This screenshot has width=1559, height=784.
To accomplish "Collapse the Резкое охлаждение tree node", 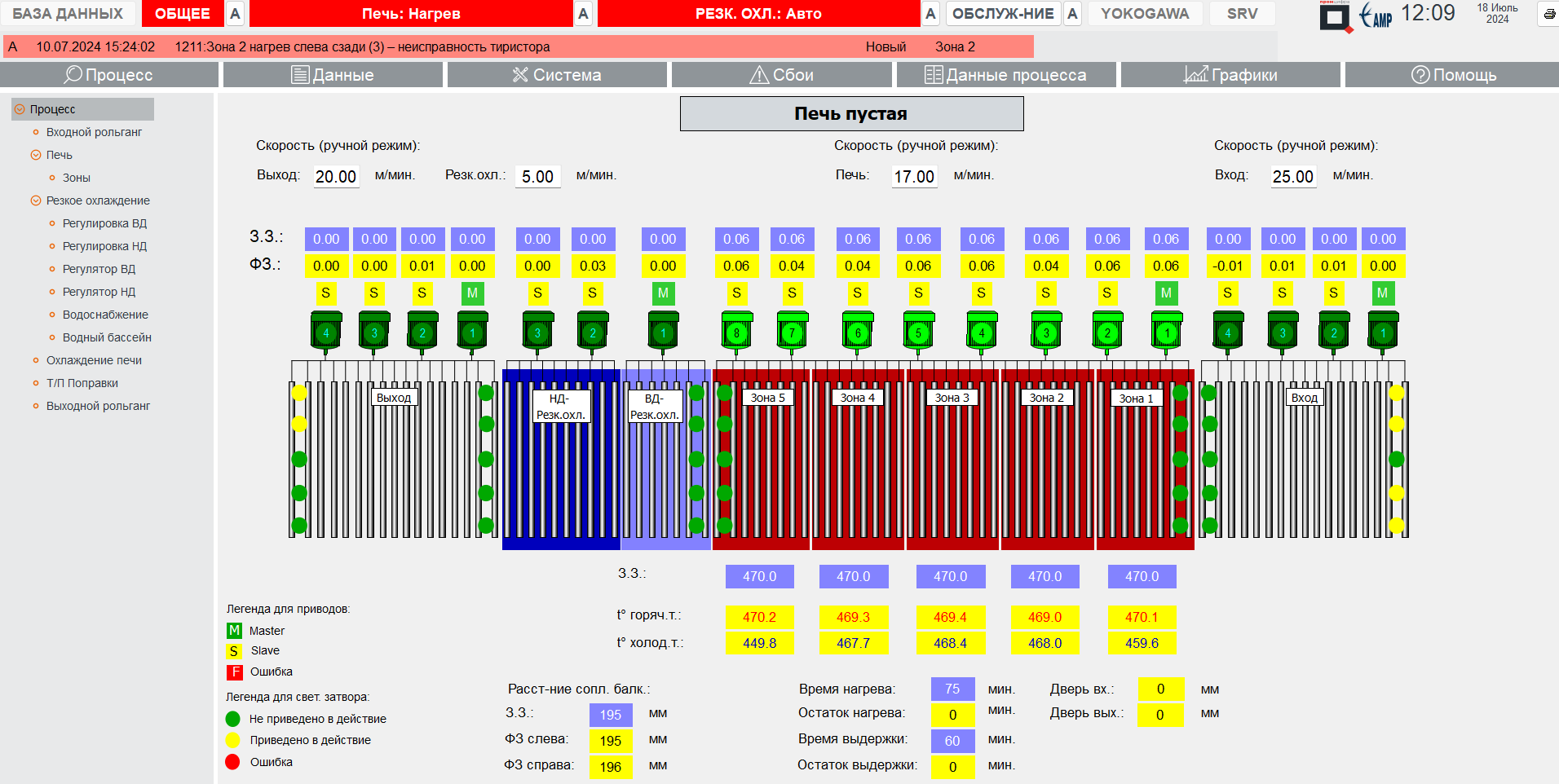I will 36,200.
